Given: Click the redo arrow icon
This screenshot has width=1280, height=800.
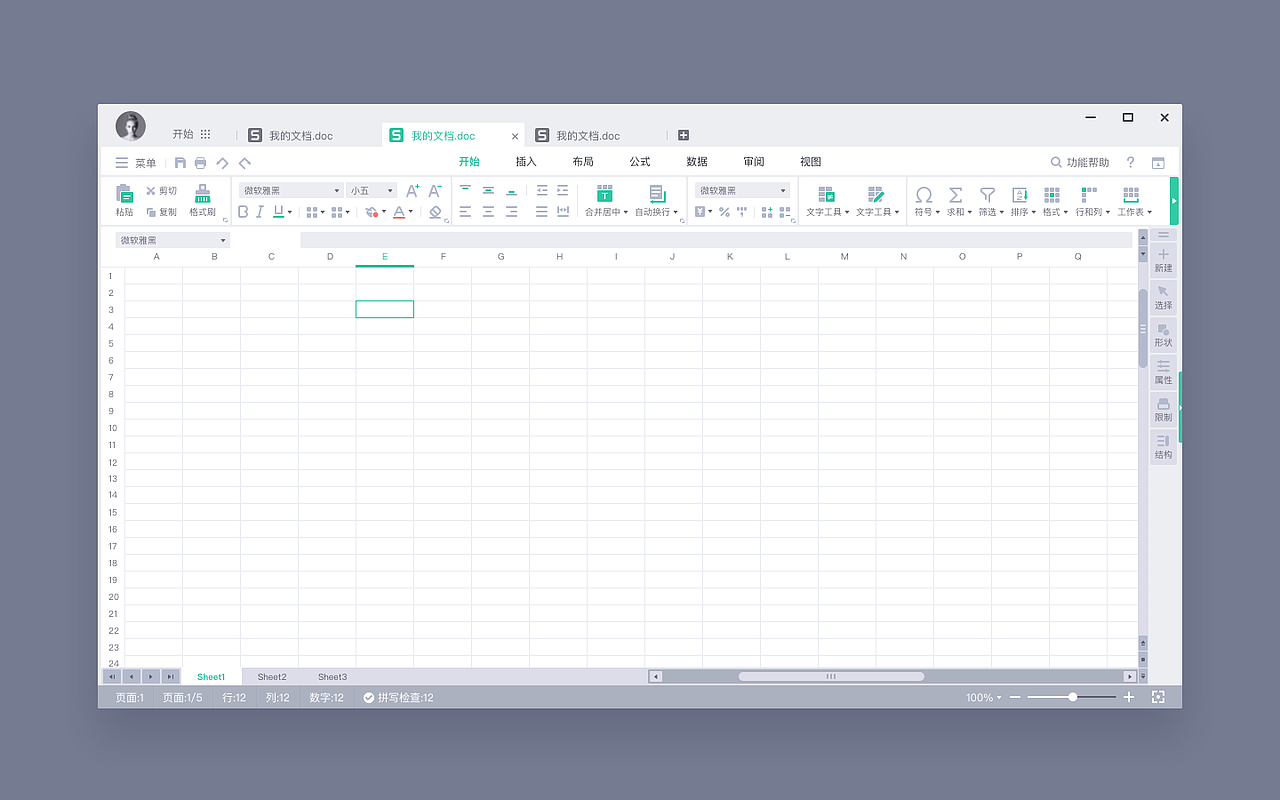Looking at the screenshot, I should tap(245, 162).
